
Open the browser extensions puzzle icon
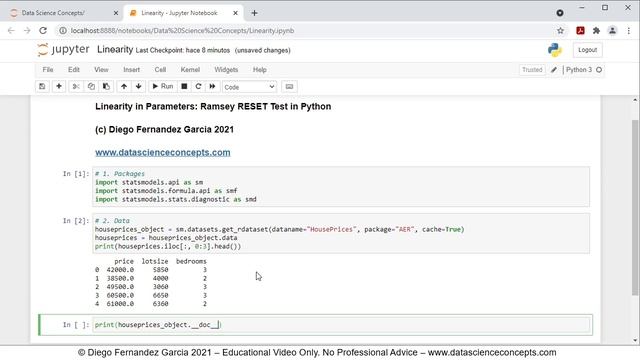[x=596, y=31]
